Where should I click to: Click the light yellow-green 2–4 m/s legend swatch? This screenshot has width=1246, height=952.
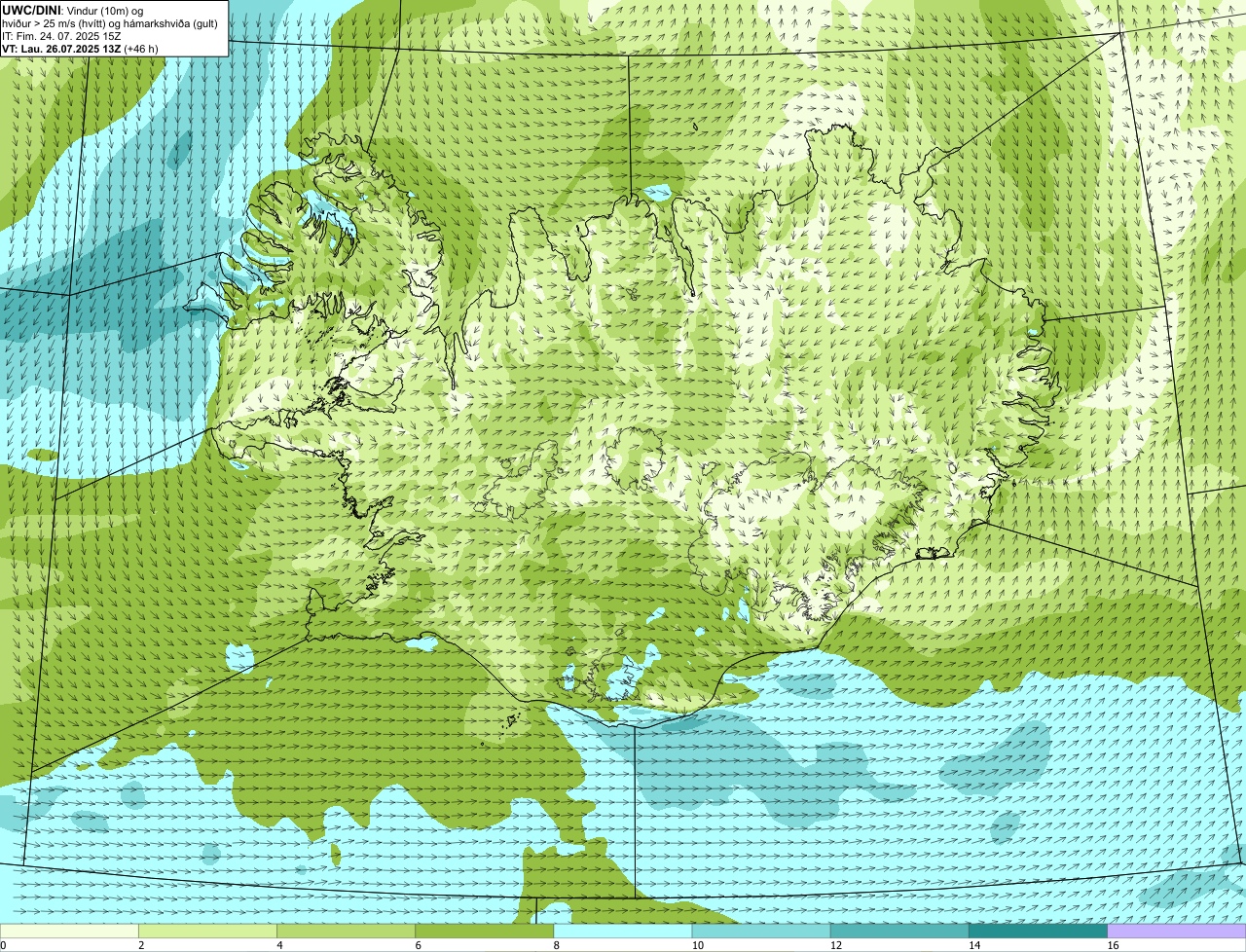click(208, 931)
